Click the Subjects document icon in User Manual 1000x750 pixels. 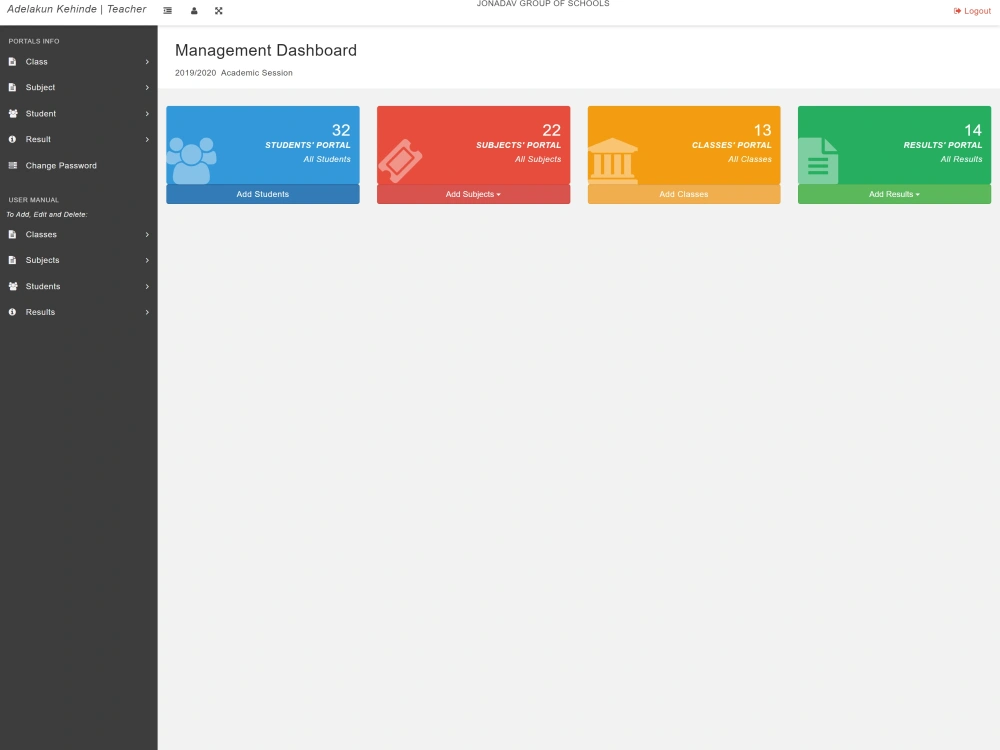pyautogui.click(x=12, y=260)
